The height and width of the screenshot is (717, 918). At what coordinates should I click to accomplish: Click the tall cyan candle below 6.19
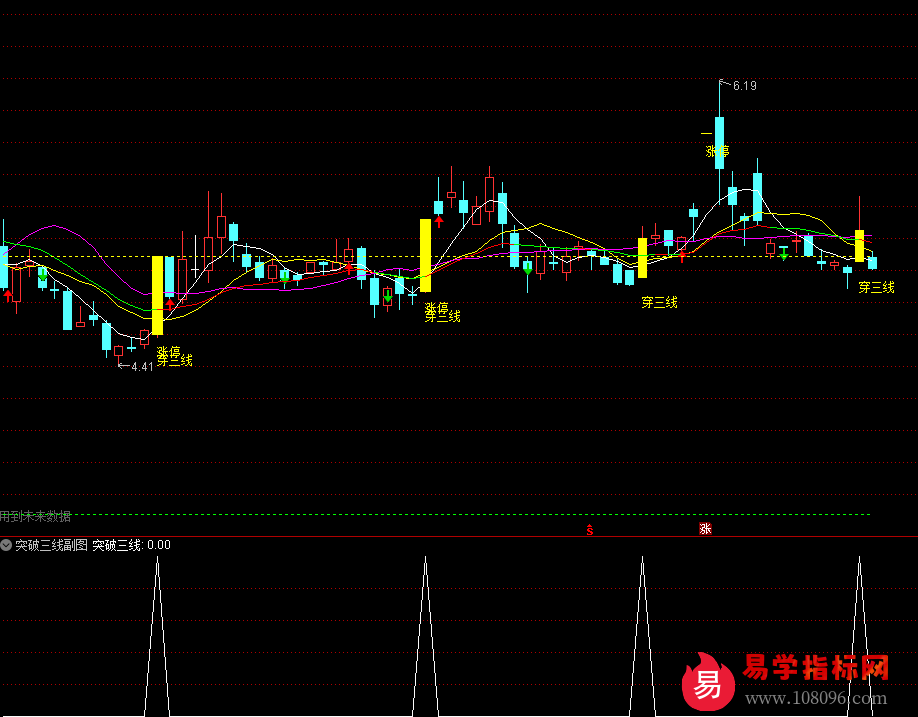(x=719, y=142)
